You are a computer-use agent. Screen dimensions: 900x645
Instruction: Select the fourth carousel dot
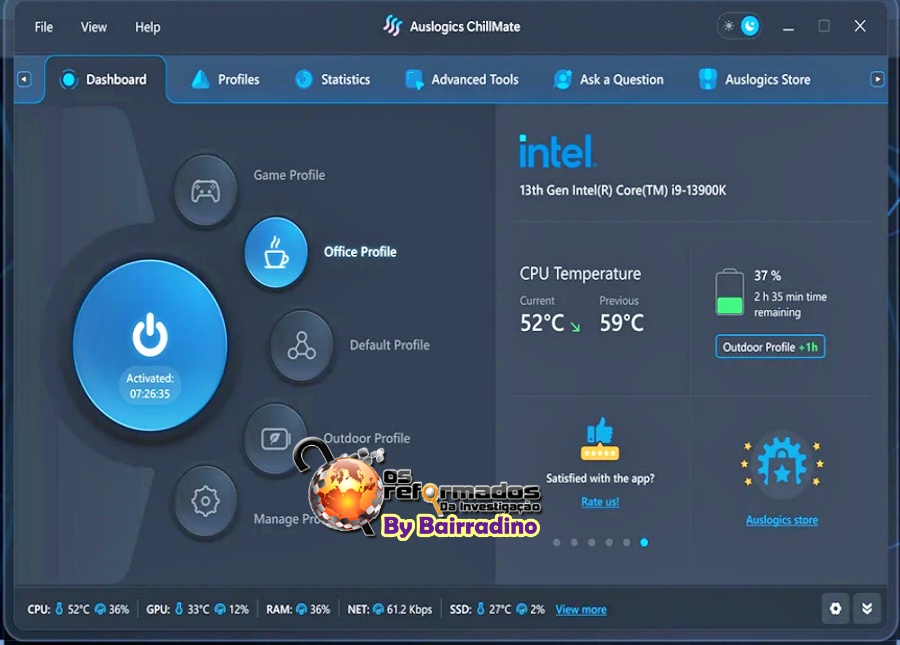click(609, 542)
